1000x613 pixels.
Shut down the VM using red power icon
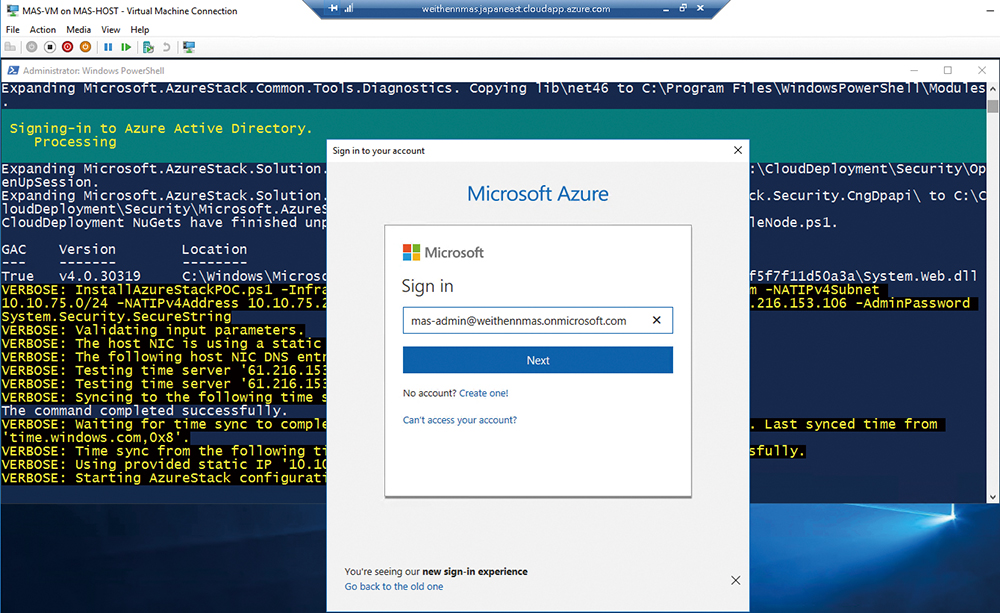click(x=68, y=47)
